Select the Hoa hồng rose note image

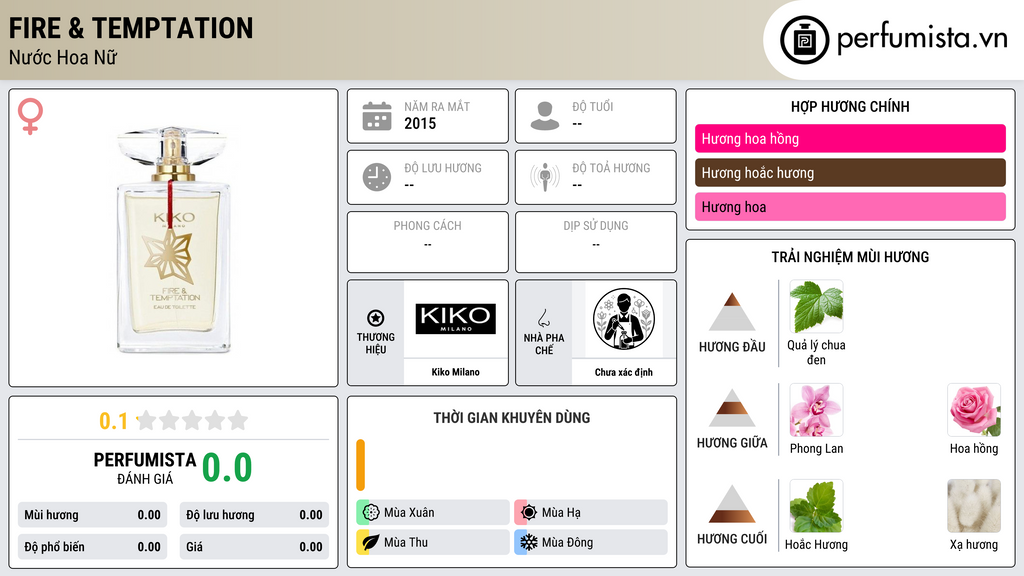point(974,410)
